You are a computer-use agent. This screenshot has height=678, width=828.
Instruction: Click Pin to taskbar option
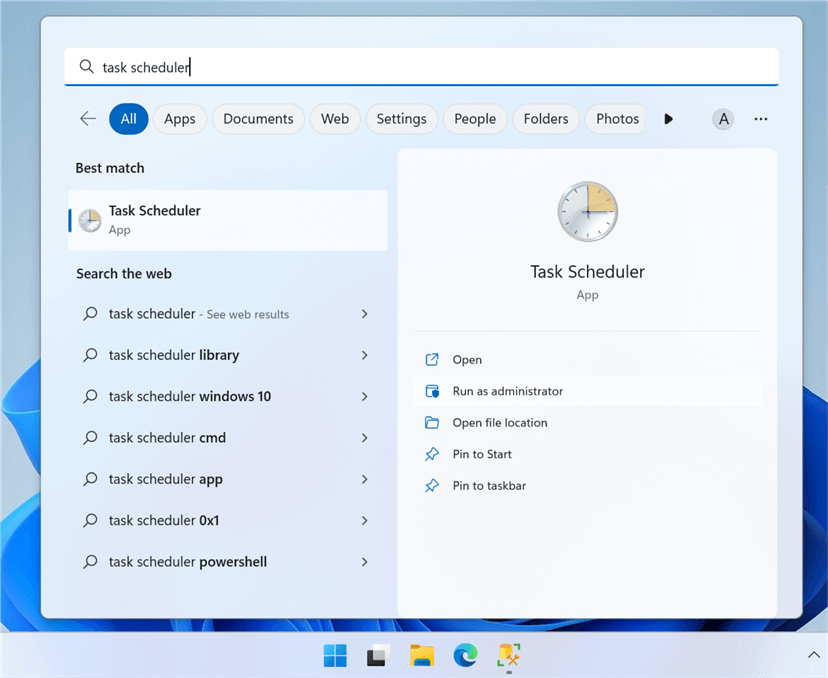[489, 486]
